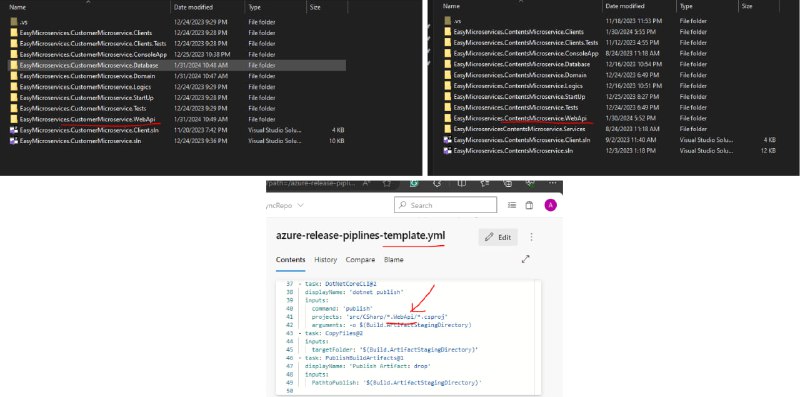Select the CustomerMicroservice.WebApi folder
The height and width of the screenshot is (397, 800).
pos(177,119)
